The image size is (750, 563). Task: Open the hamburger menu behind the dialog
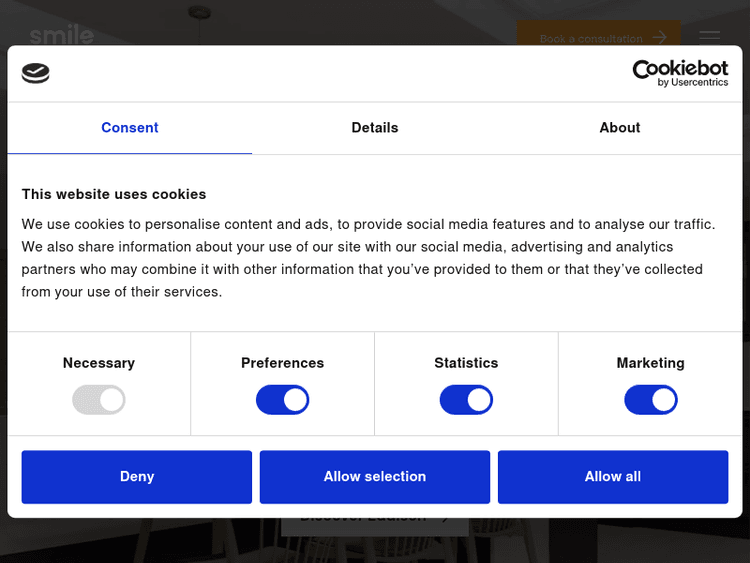(709, 36)
